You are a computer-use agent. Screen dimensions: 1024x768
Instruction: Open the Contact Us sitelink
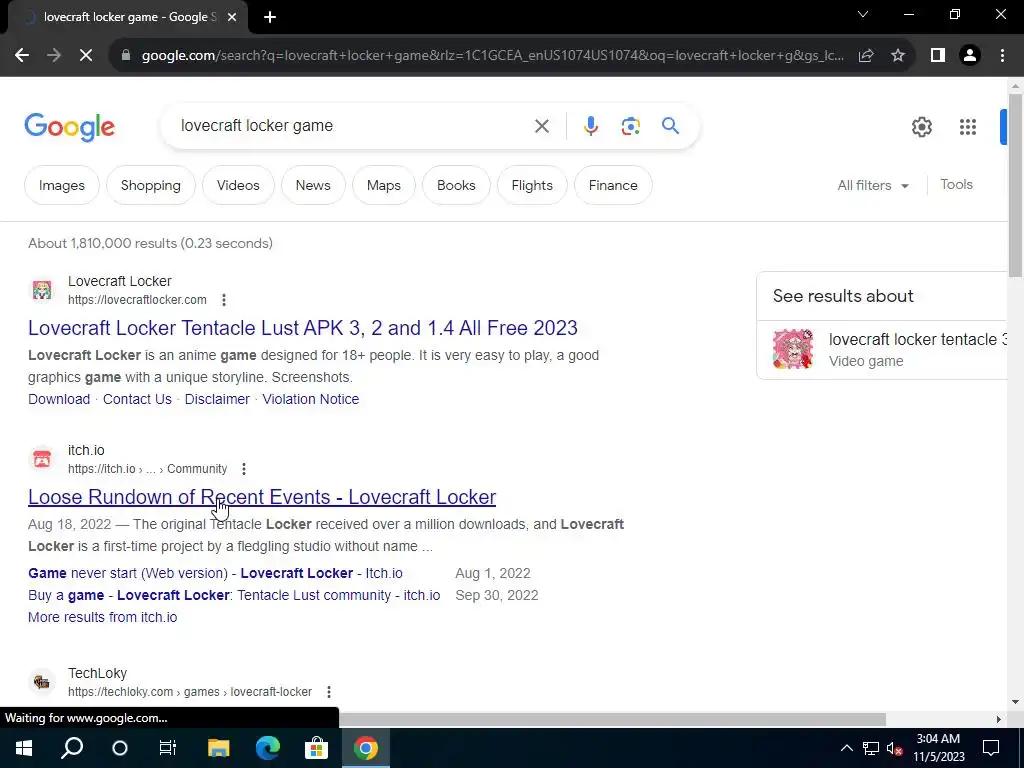point(137,399)
